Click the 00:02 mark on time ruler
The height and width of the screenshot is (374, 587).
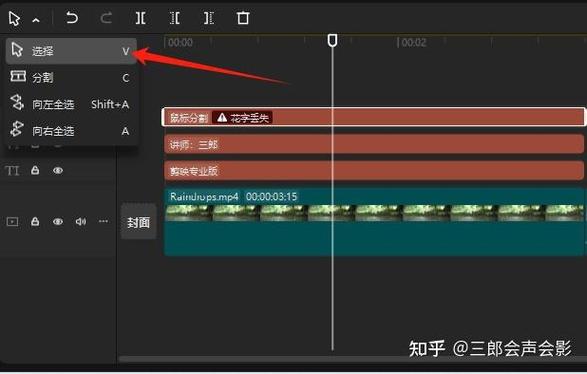[414, 43]
